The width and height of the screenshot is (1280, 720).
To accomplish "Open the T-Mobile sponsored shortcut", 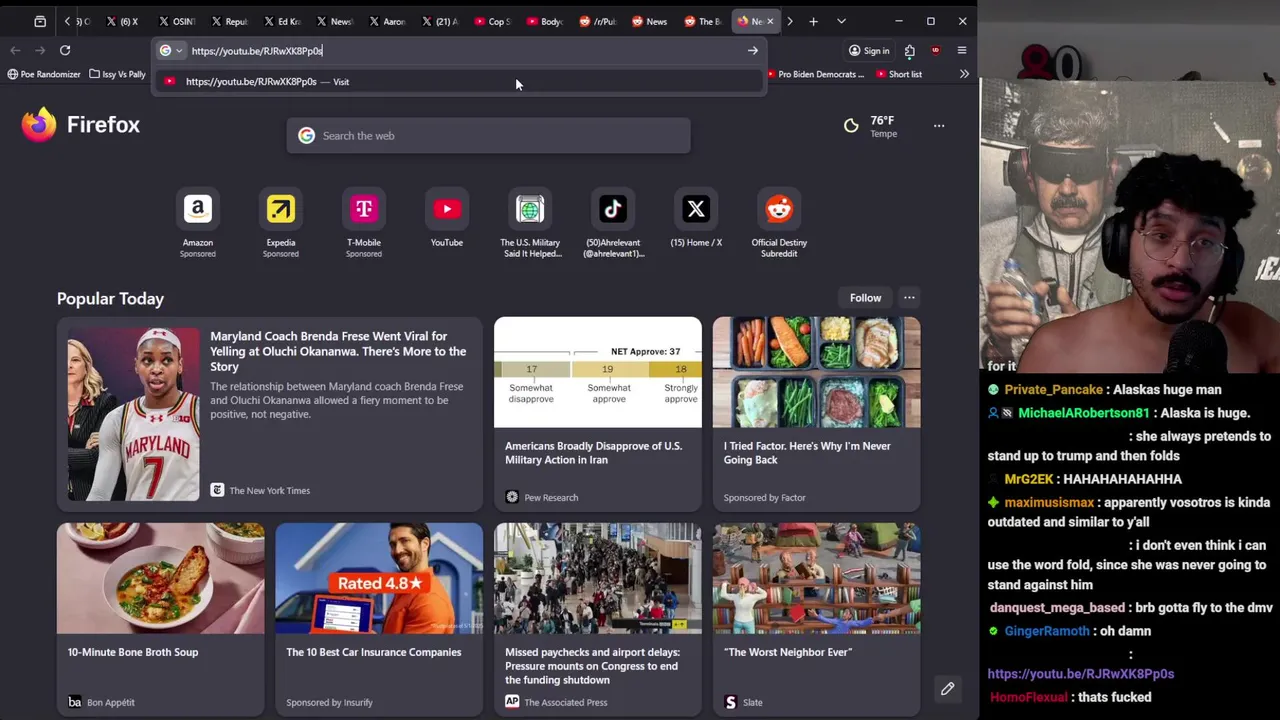I will click(364, 222).
